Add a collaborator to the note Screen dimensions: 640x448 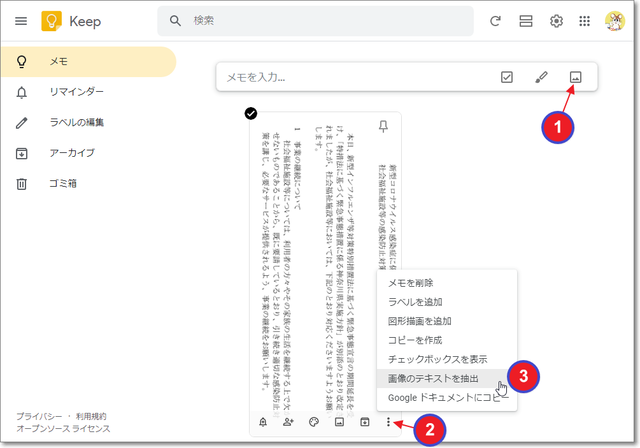click(288, 422)
